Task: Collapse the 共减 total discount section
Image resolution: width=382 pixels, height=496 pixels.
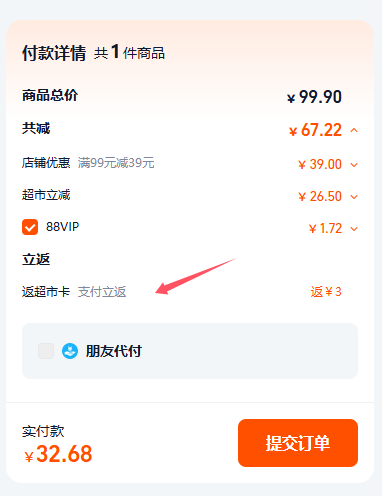Action: [354, 130]
